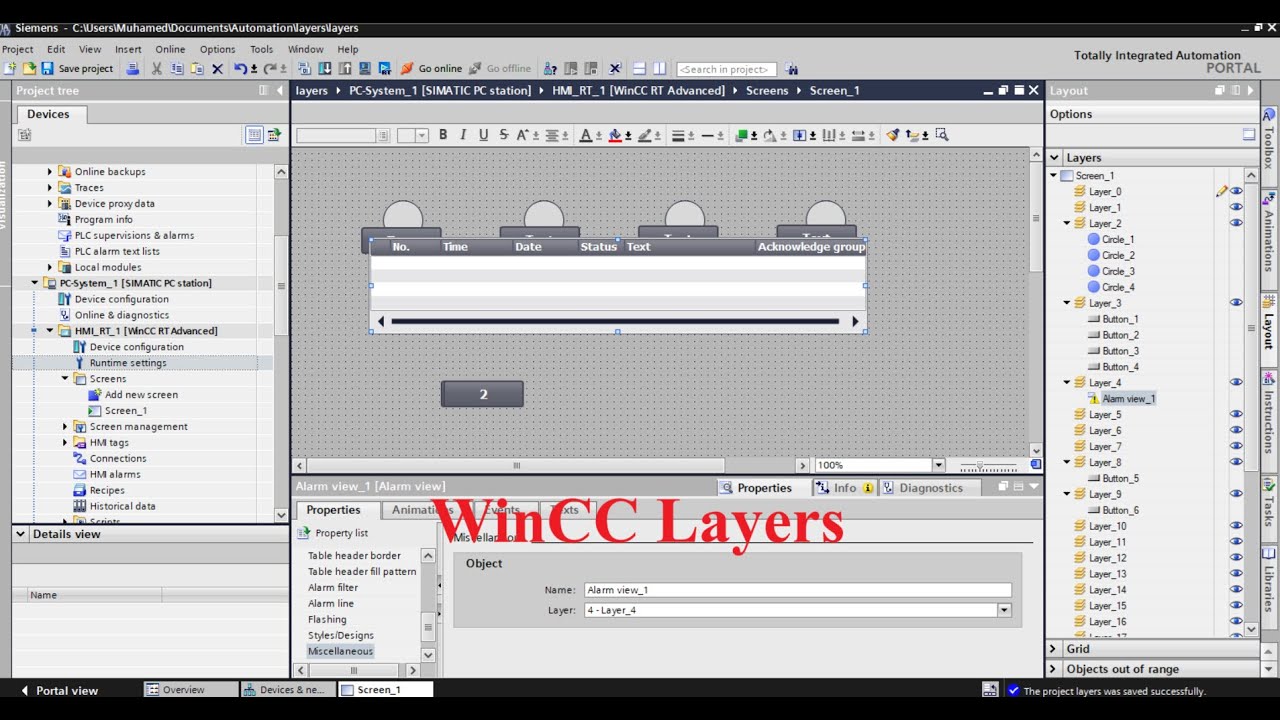Click the button labeled 2 on the canvas

pos(482,394)
